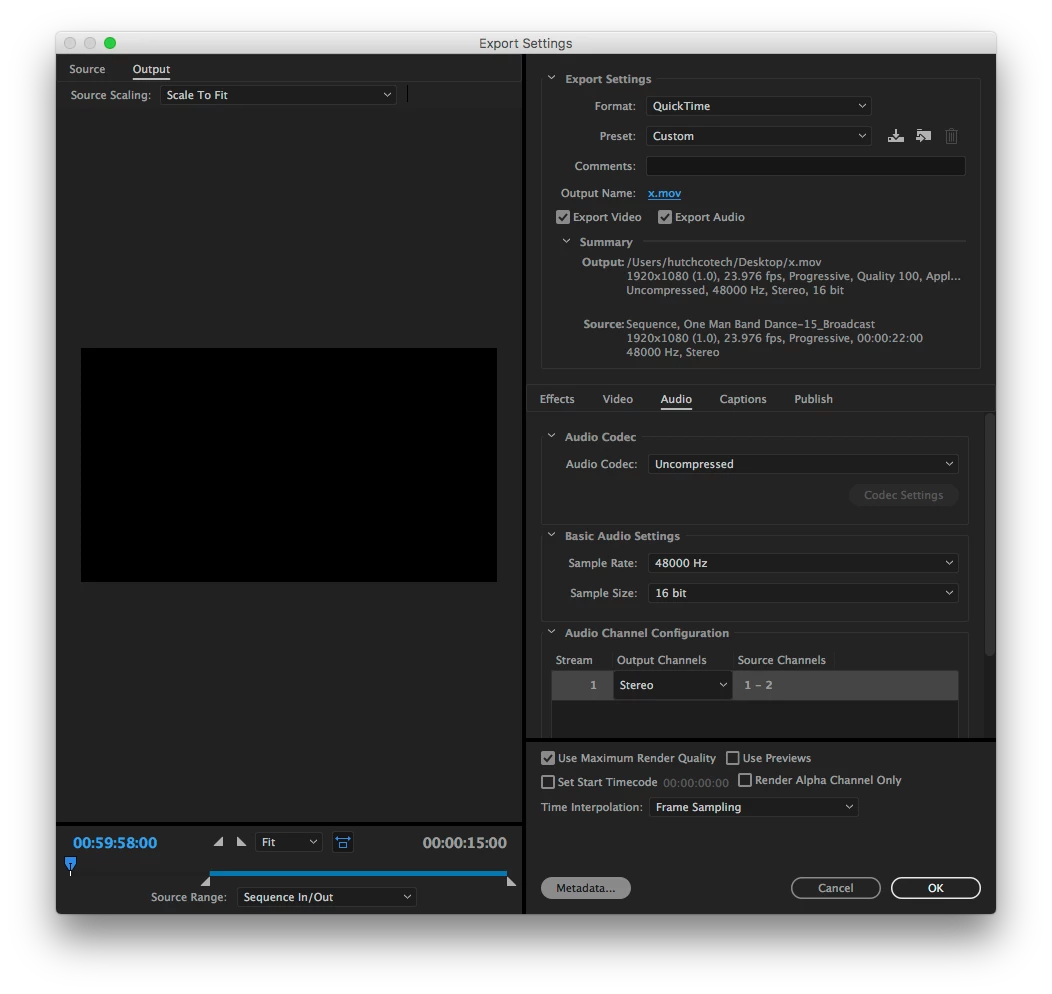Switch to the Effects tab
The height and width of the screenshot is (994, 1052).
click(x=557, y=399)
